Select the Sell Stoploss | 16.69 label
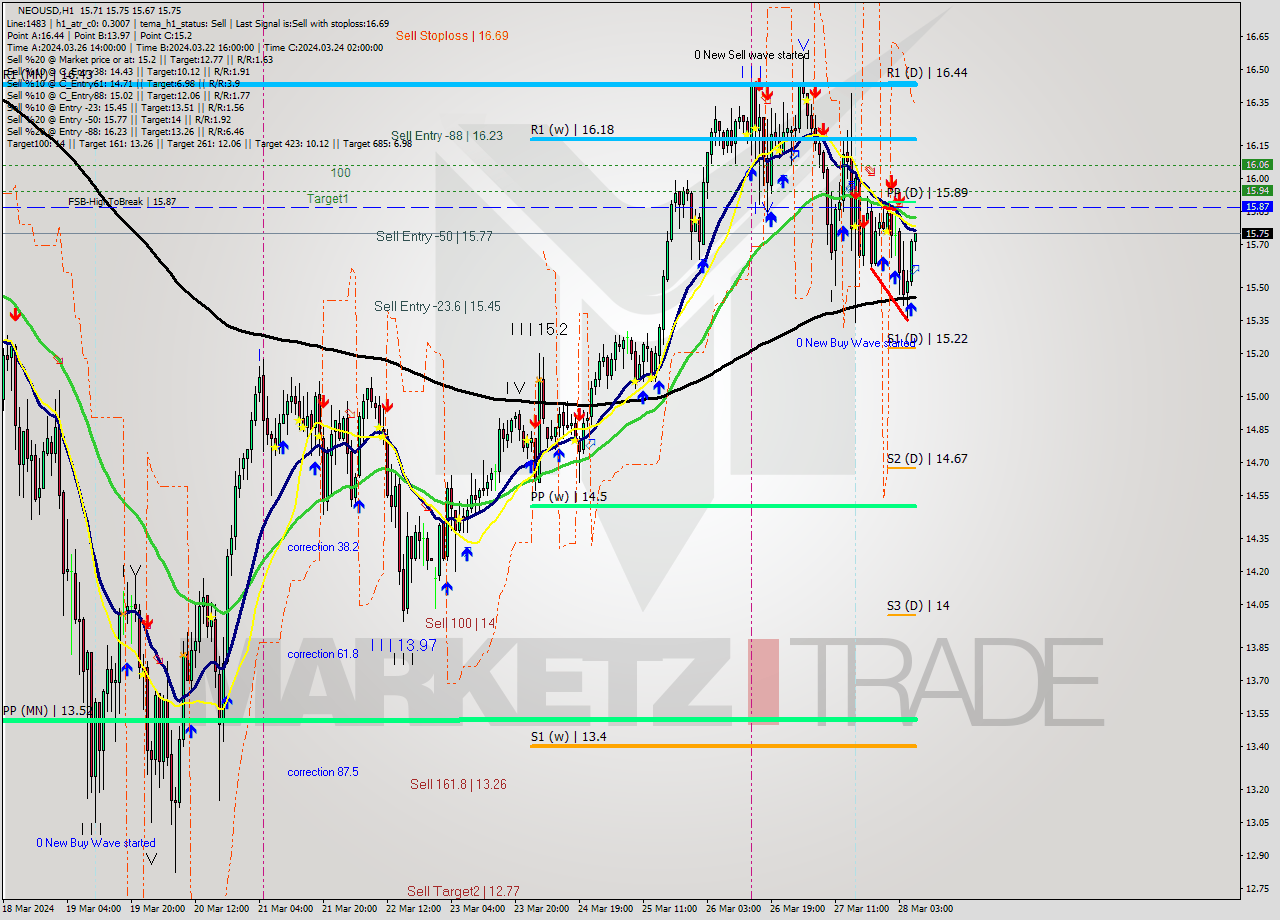This screenshot has height=920, width=1280. [452, 36]
